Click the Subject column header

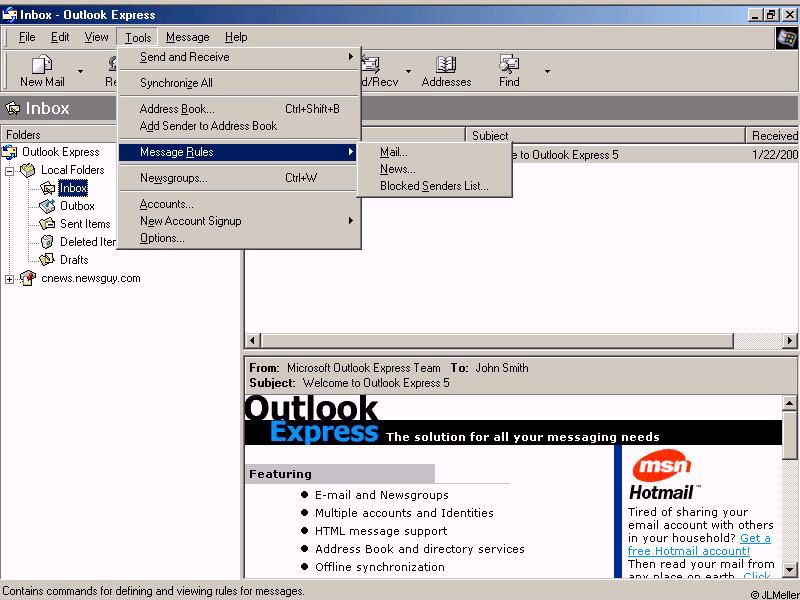coord(604,135)
